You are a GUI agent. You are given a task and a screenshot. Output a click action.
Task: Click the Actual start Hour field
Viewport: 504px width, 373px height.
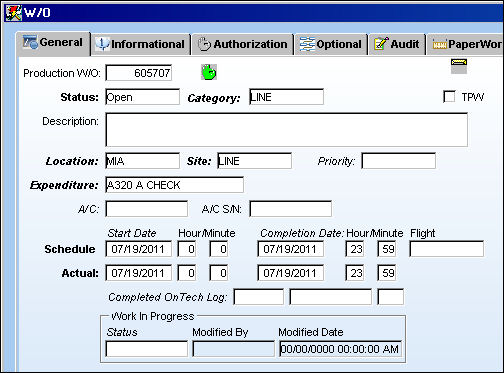(187, 273)
